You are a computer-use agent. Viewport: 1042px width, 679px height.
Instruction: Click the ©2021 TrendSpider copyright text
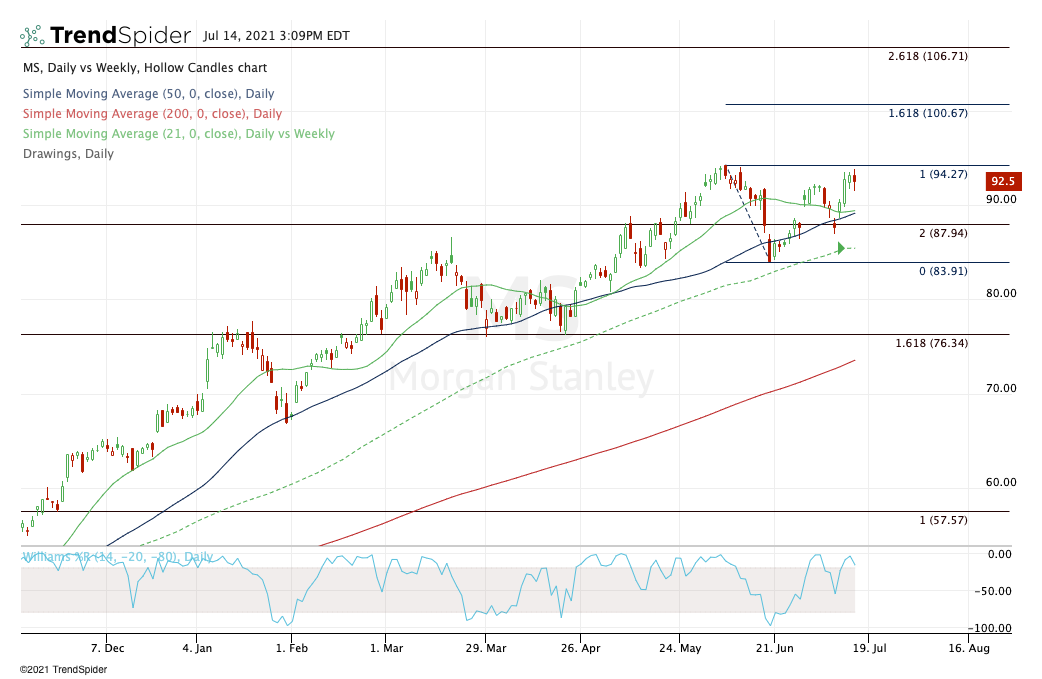click(x=63, y=669)
